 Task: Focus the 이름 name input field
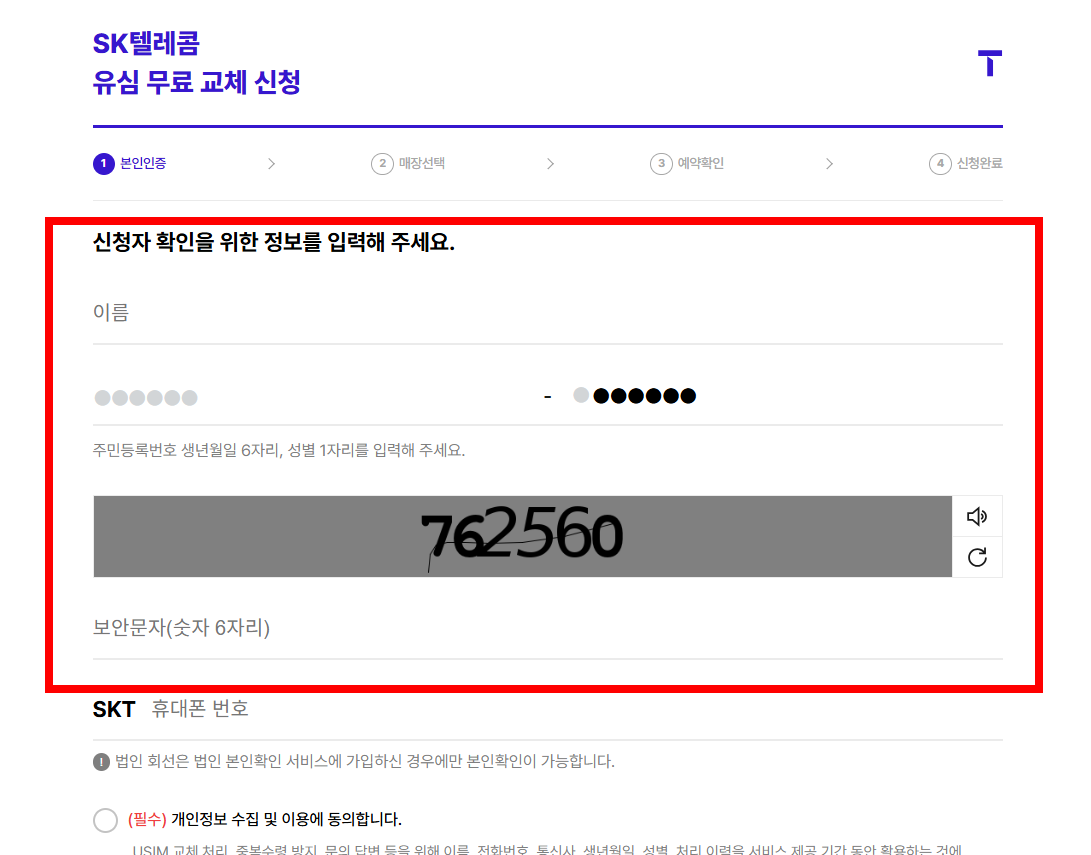(548, 313)
